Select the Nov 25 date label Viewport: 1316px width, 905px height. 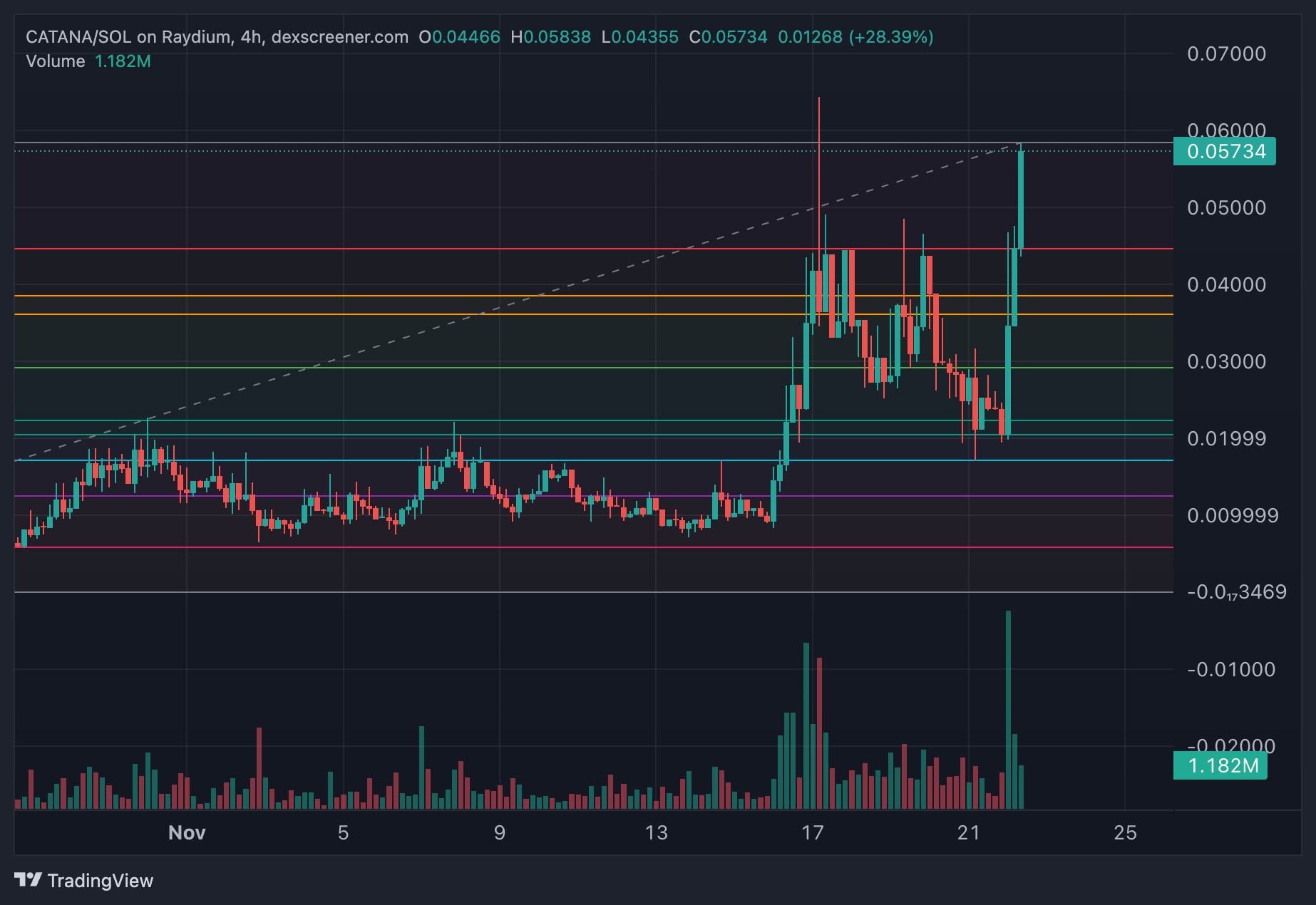1125,832
